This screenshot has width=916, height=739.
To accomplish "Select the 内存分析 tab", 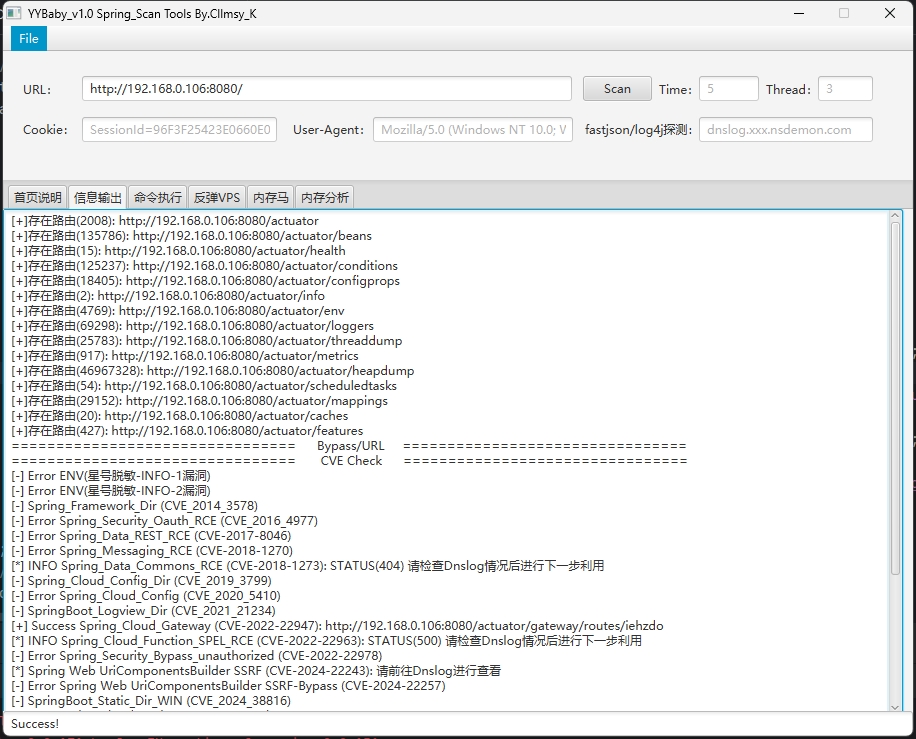I will tap(325, 198).
